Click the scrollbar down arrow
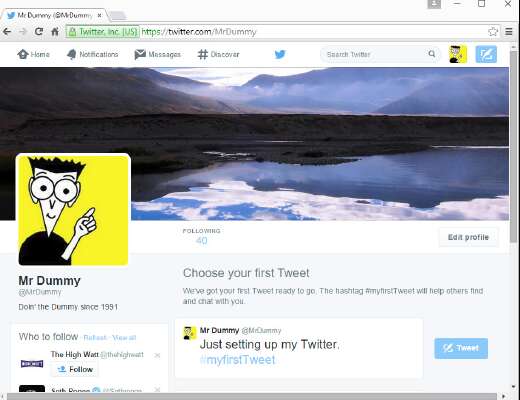The image size is (520, 400). (514, 387)
